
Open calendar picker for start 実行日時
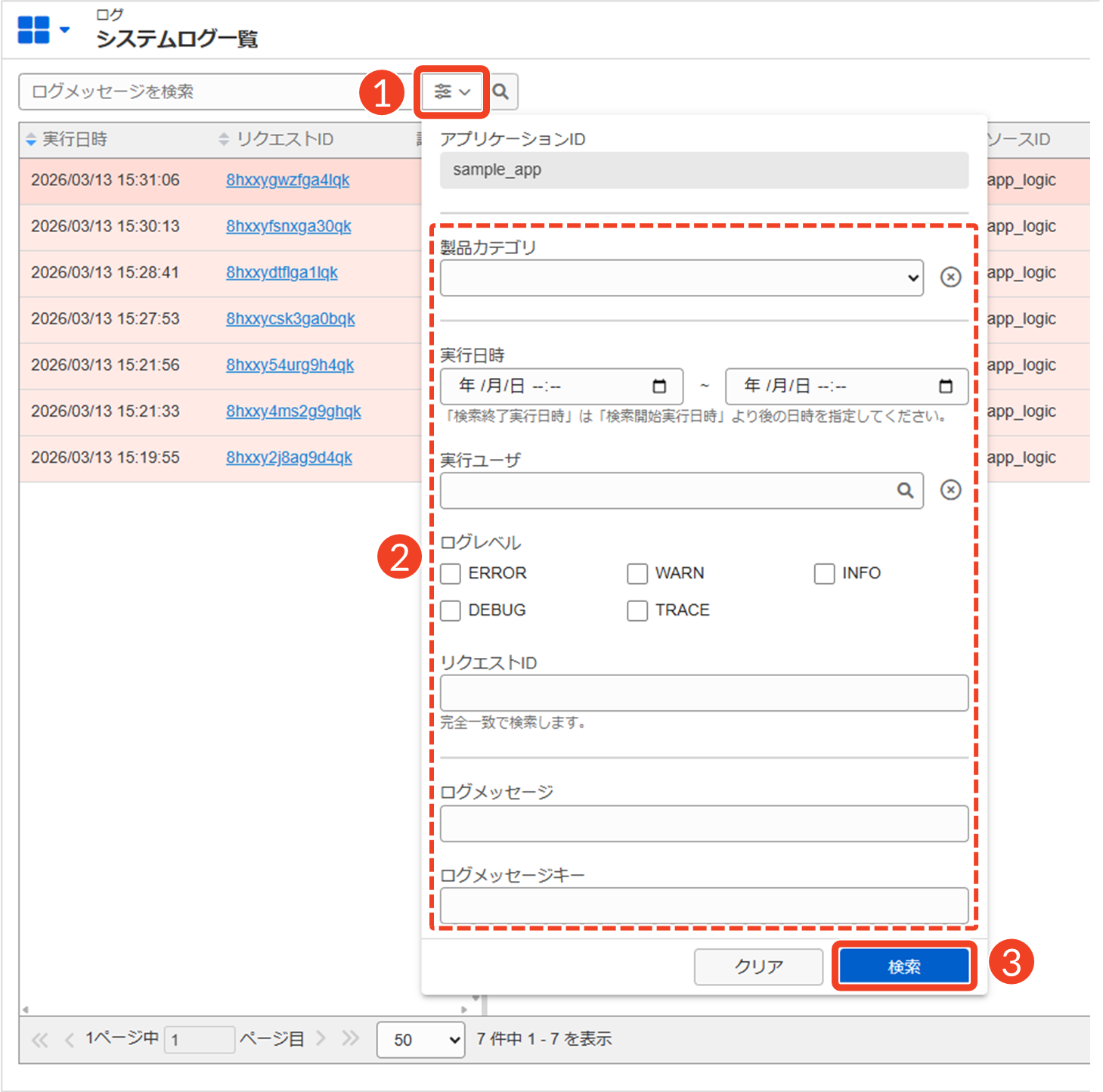click(x=659, y=386)
